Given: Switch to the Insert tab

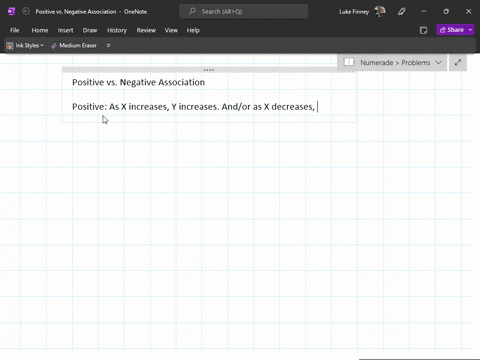Looking at the screenshot, I should 65,30.
